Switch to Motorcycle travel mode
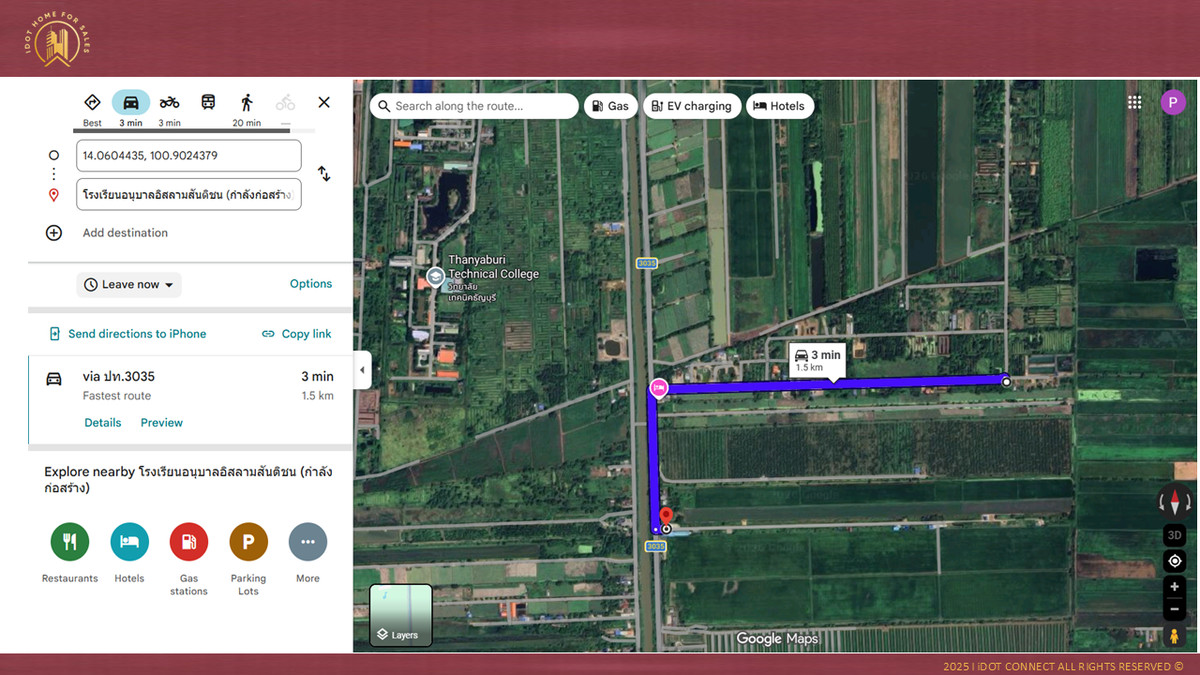The height and width of the screenshot is (675, 1200). (169, 102)
